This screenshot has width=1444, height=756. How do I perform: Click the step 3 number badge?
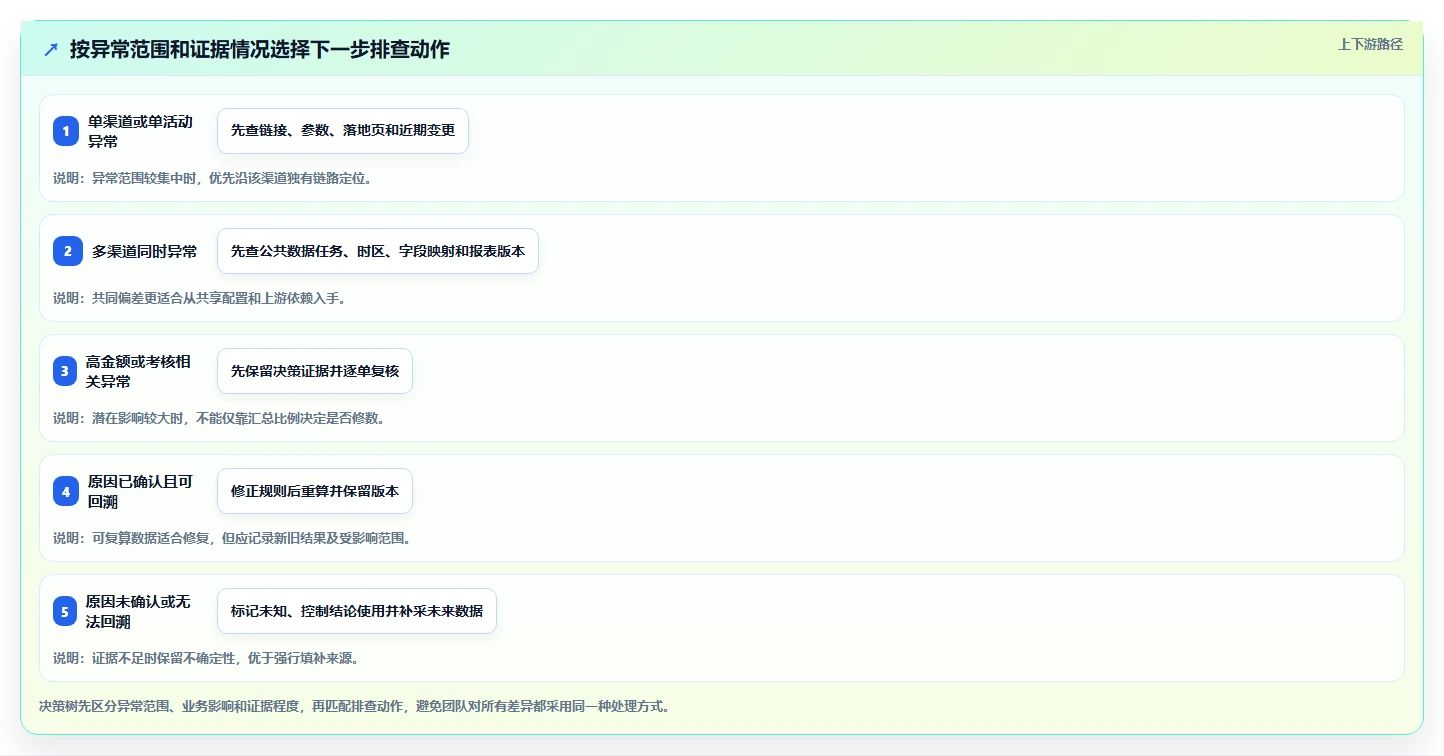pos(65,371)
